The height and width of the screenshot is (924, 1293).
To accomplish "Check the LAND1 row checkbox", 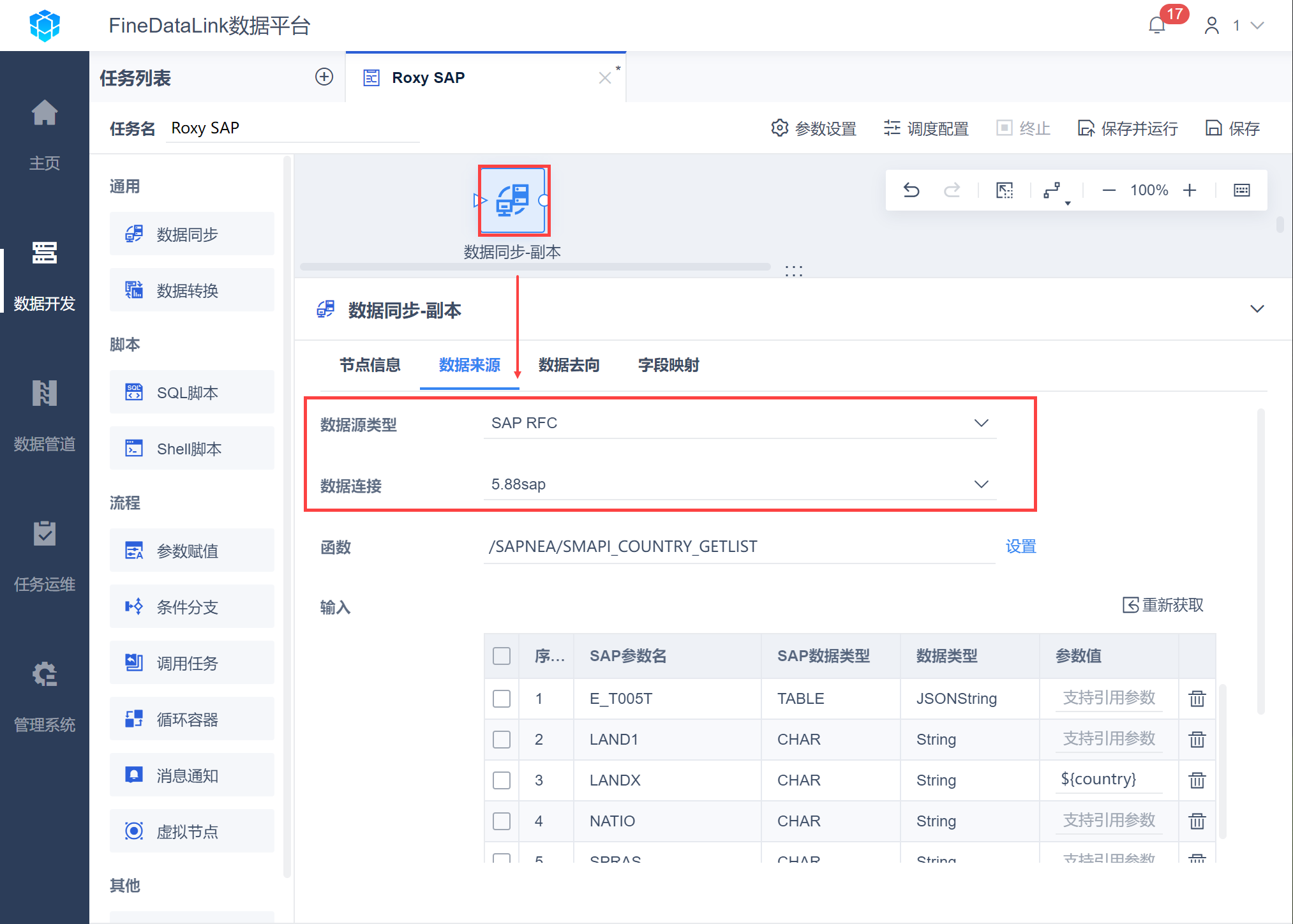I will coord(502,740).
